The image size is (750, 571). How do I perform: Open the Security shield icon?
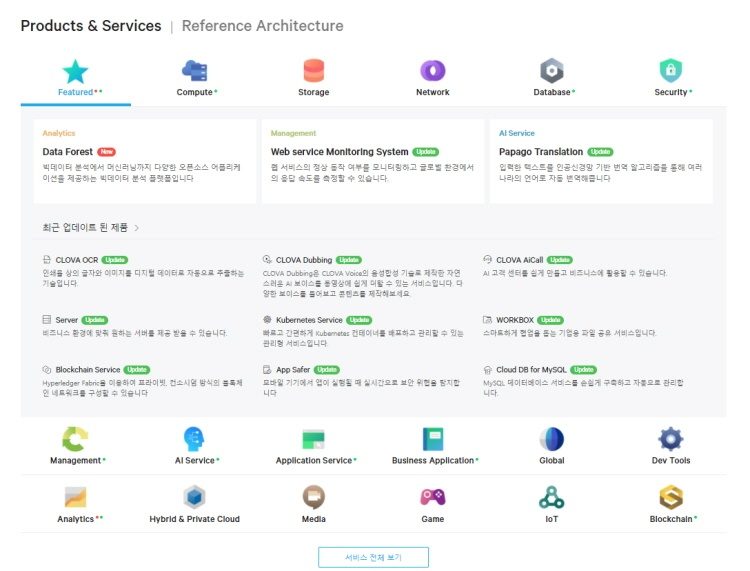coord(671,71)
